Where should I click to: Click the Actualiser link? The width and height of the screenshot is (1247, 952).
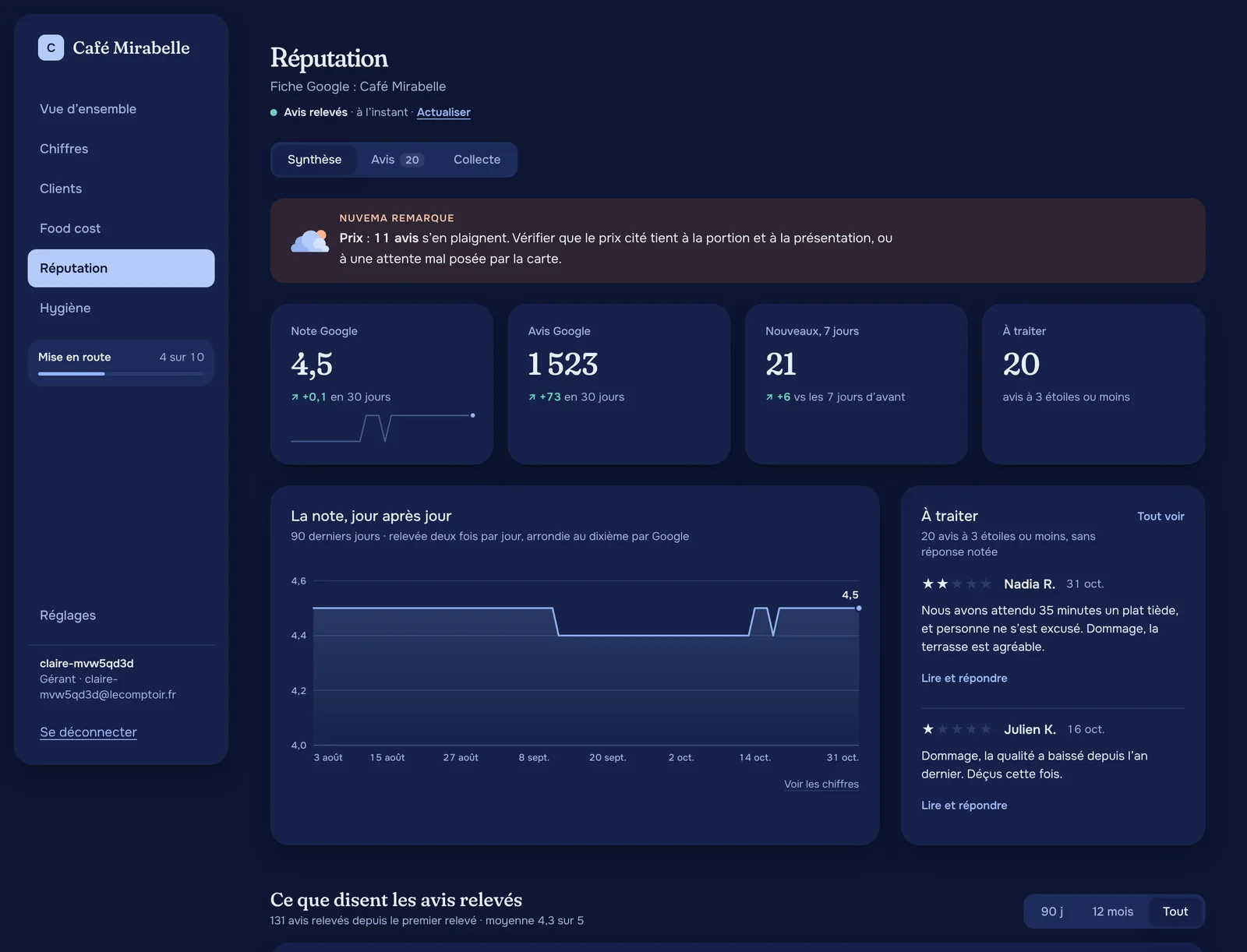pyautogui.click(x=443, y=112)
